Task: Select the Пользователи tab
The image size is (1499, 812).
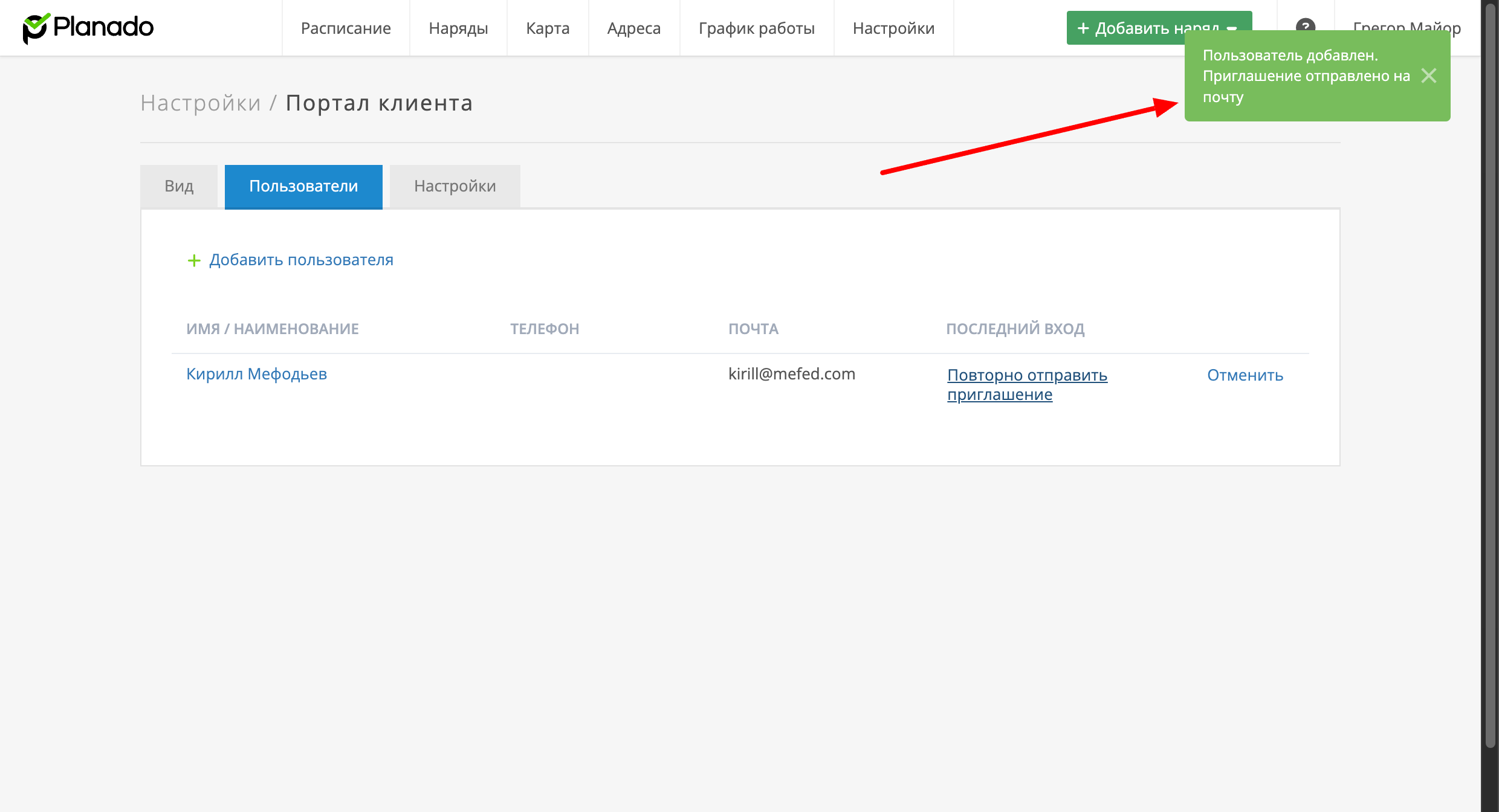Action: (303, 186)
